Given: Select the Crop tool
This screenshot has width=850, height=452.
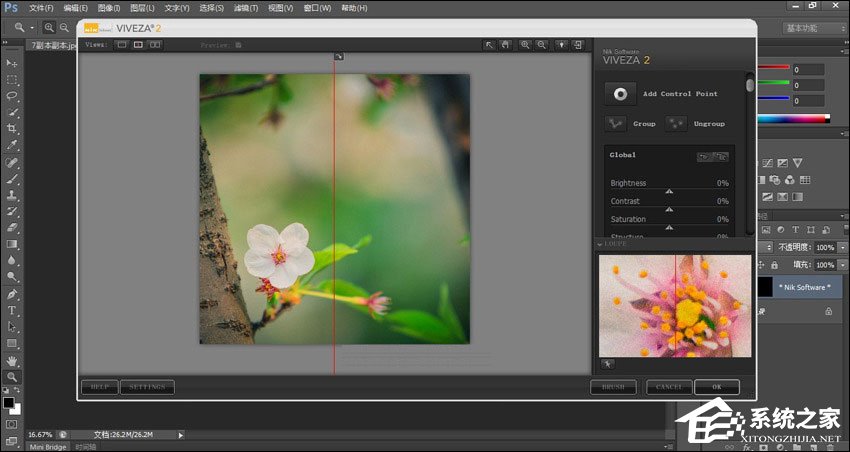Looking at the screenshot, I should [12, 129].
